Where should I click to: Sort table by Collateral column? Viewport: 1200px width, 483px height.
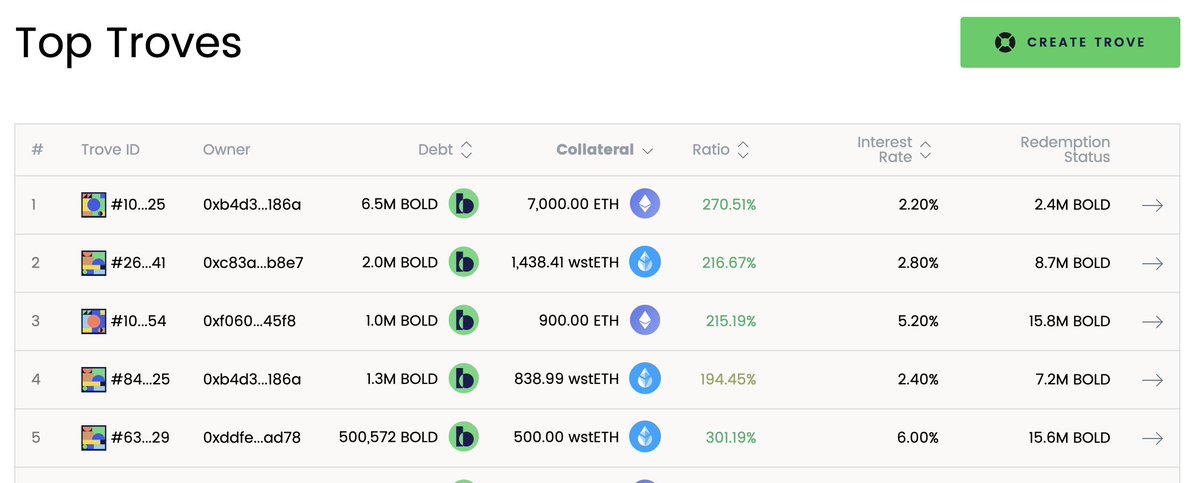click(605, 150)
